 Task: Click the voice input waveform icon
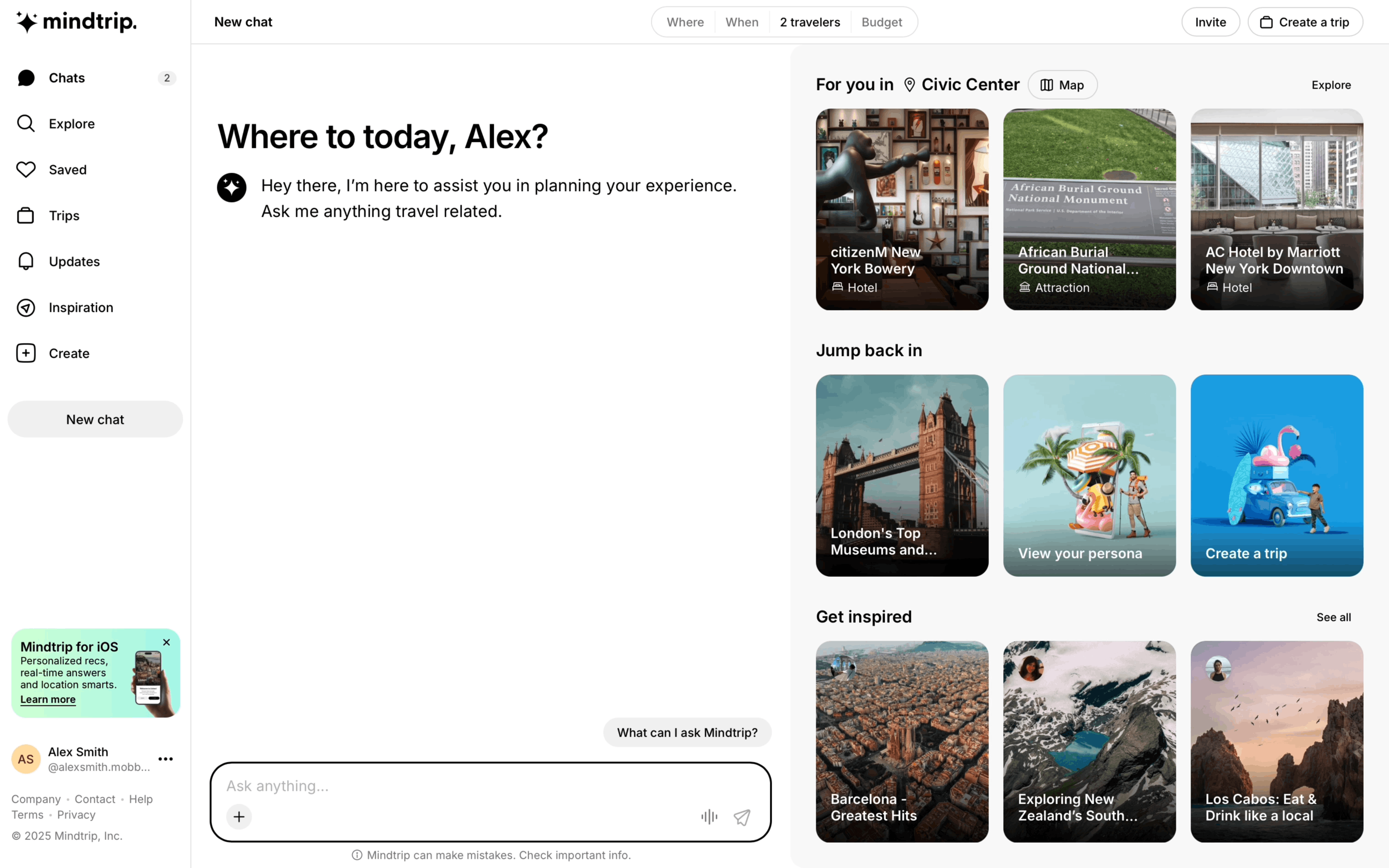click(x=709, y=817)
